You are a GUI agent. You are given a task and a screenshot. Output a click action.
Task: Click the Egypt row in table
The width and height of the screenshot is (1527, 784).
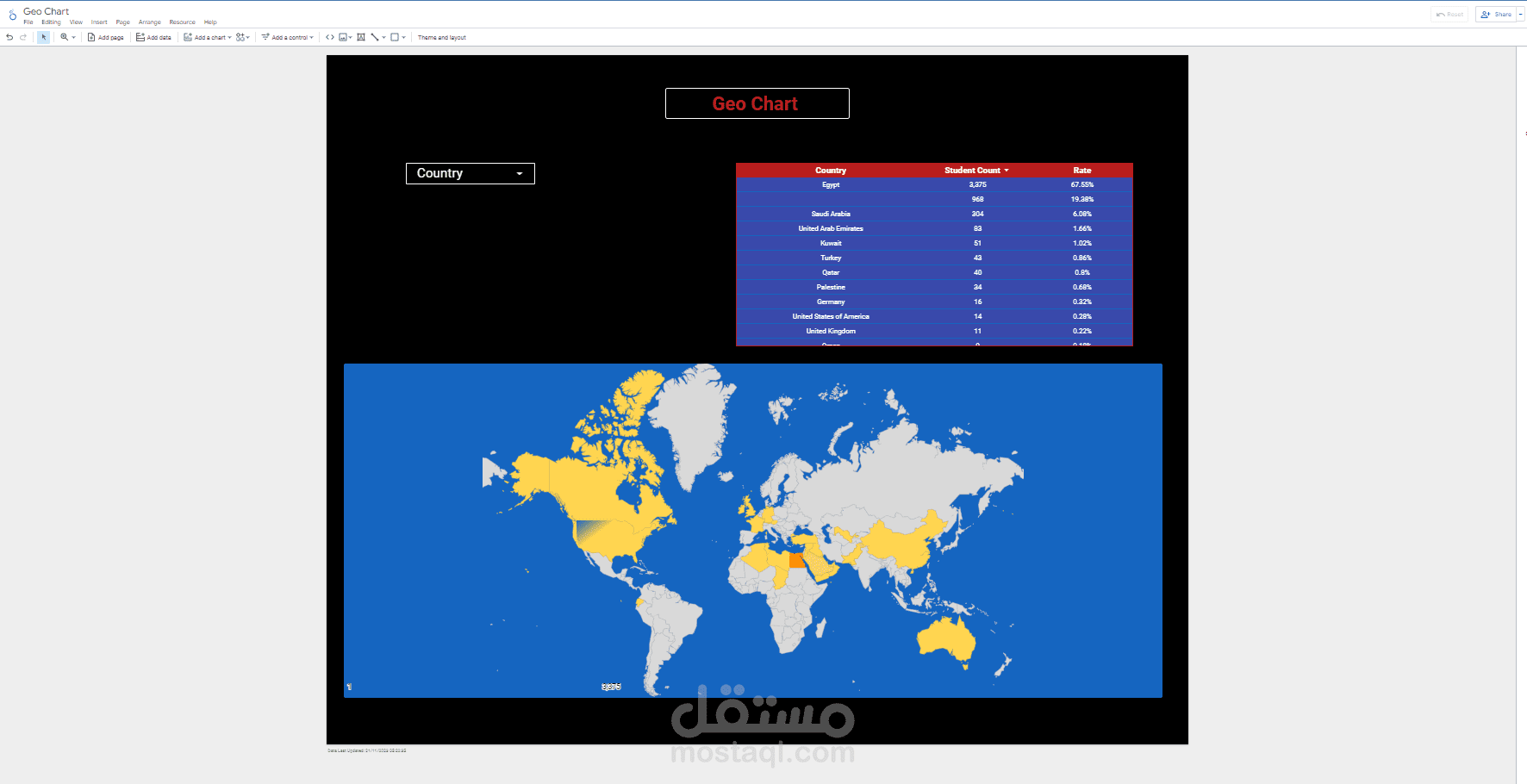pos(934,184)
